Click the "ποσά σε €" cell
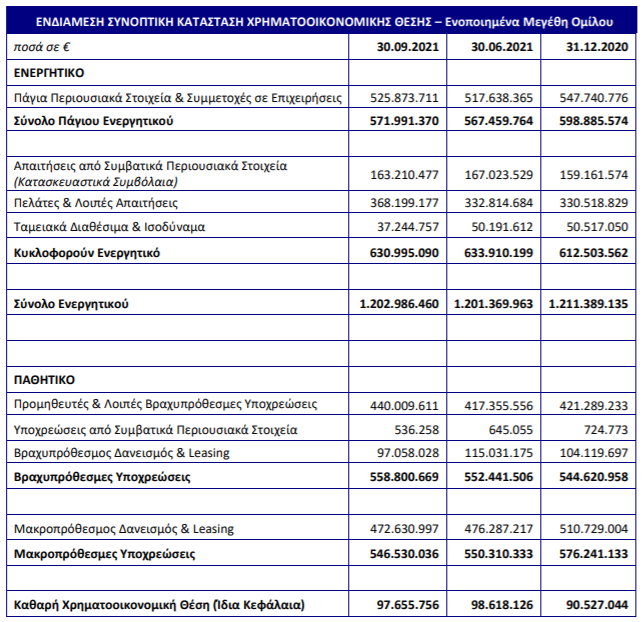This screenshot has width=644, height=622. pyautogui.click(x=43, y=47)
